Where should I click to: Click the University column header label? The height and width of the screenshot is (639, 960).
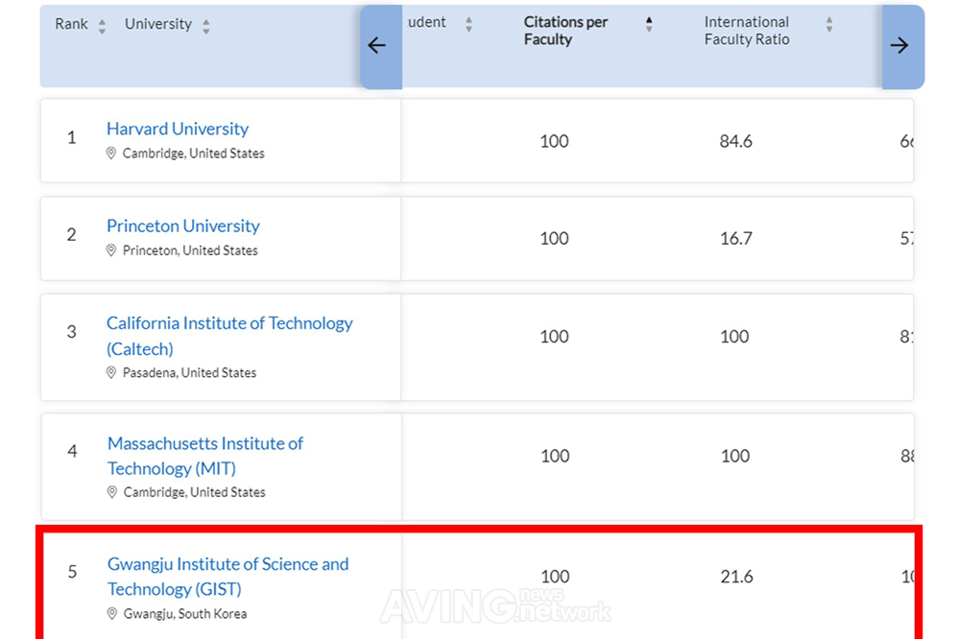tap(158, 24)
